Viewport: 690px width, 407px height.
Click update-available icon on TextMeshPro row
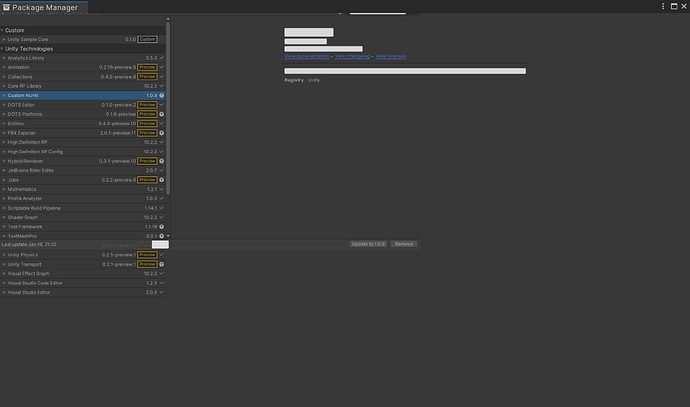pyautogui.click(x=161, y=236)
